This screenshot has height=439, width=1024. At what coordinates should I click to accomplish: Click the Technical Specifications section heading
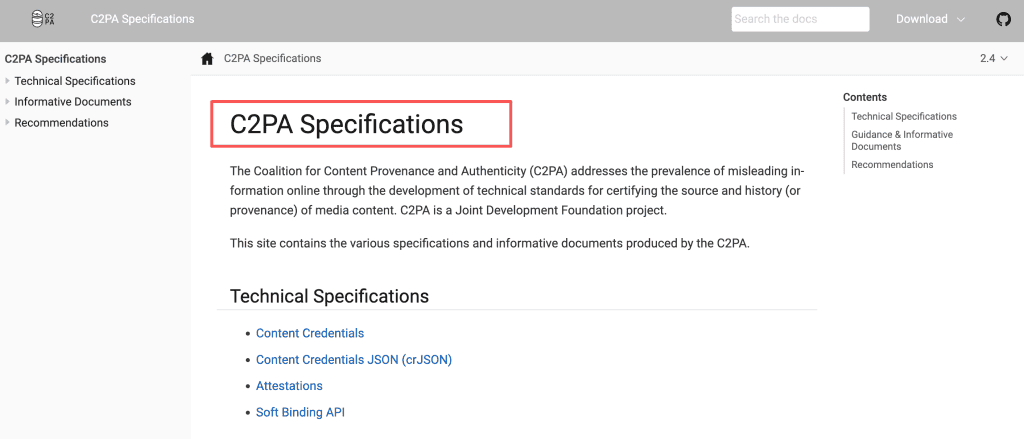tap(329, 296)
